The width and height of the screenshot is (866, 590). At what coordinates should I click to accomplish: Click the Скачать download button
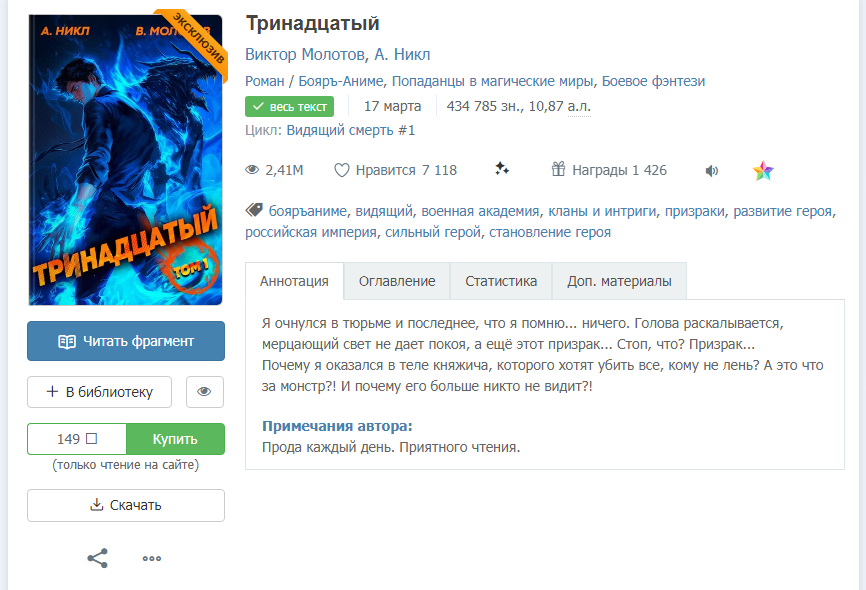click(x=126, y=505)
